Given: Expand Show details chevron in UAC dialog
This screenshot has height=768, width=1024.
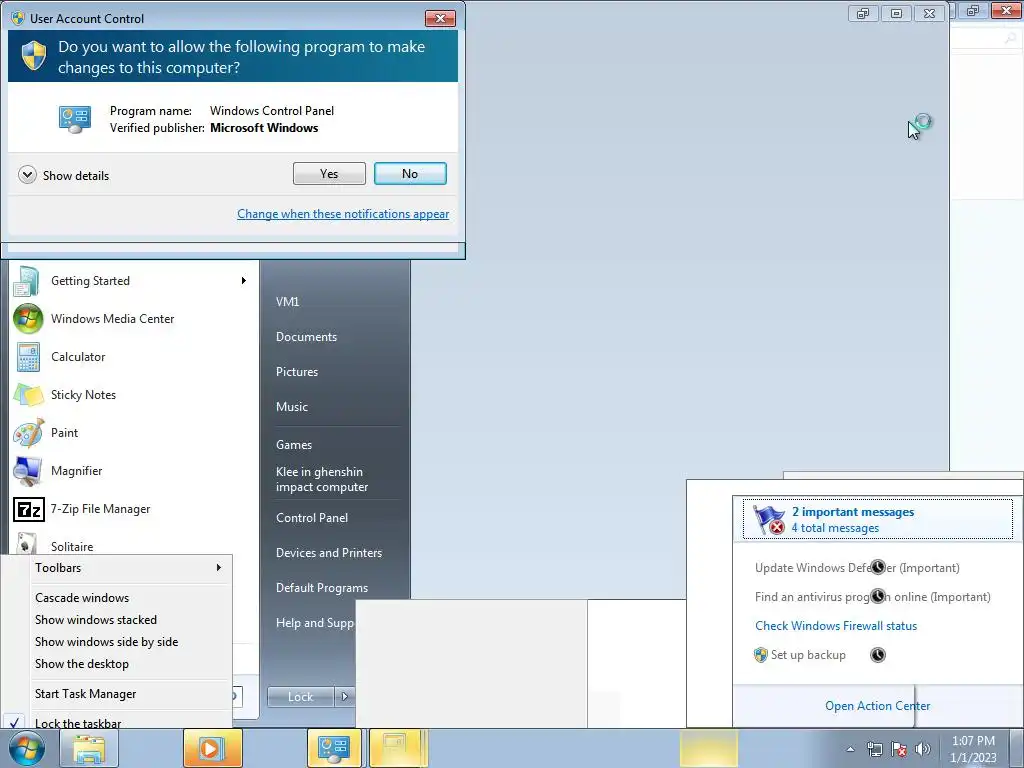Looking at the screenshot, I should (27, 175).
